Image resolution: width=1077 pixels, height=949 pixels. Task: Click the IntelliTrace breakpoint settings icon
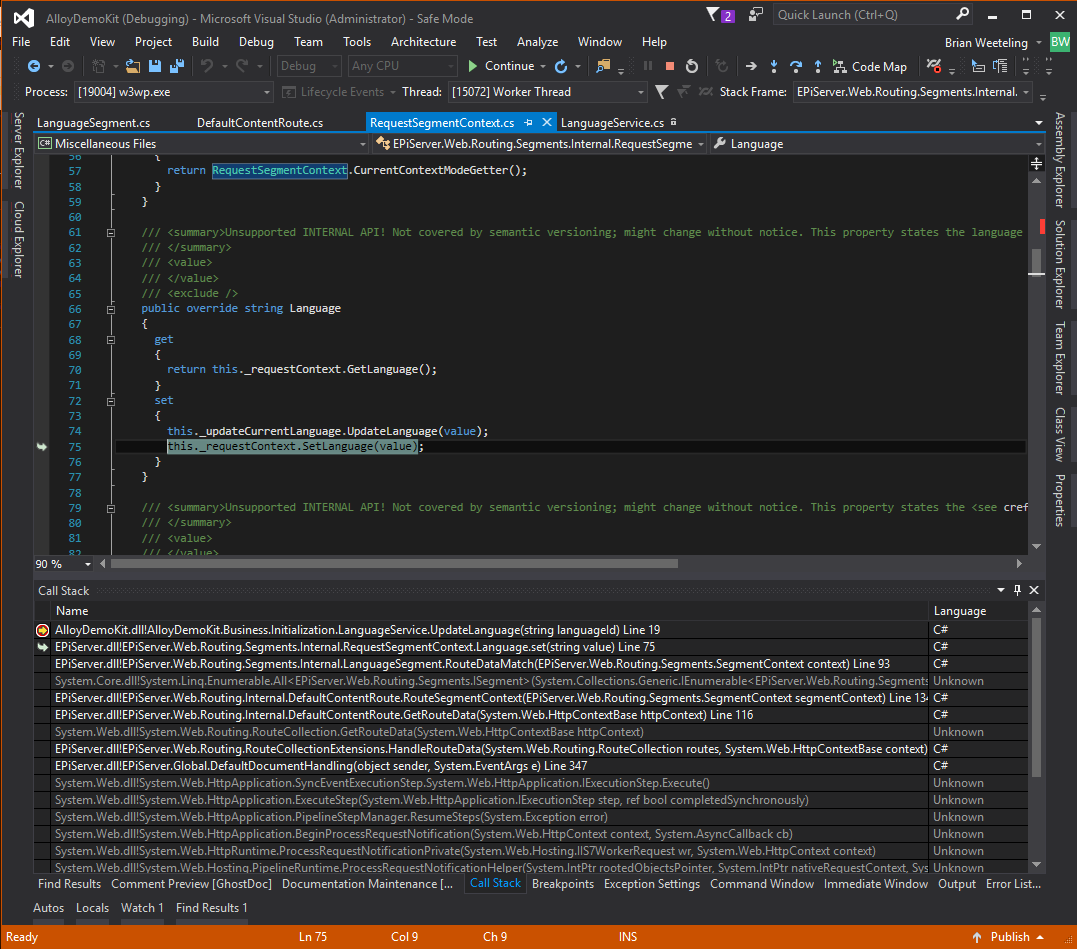[933, 66]
